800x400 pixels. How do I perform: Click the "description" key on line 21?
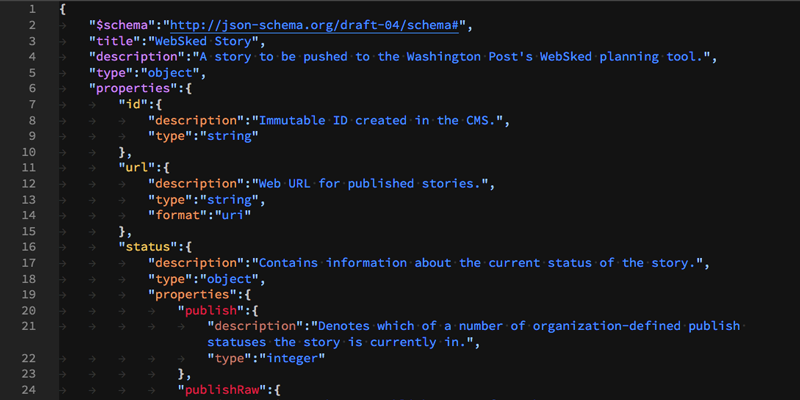[x=255, y=326]
